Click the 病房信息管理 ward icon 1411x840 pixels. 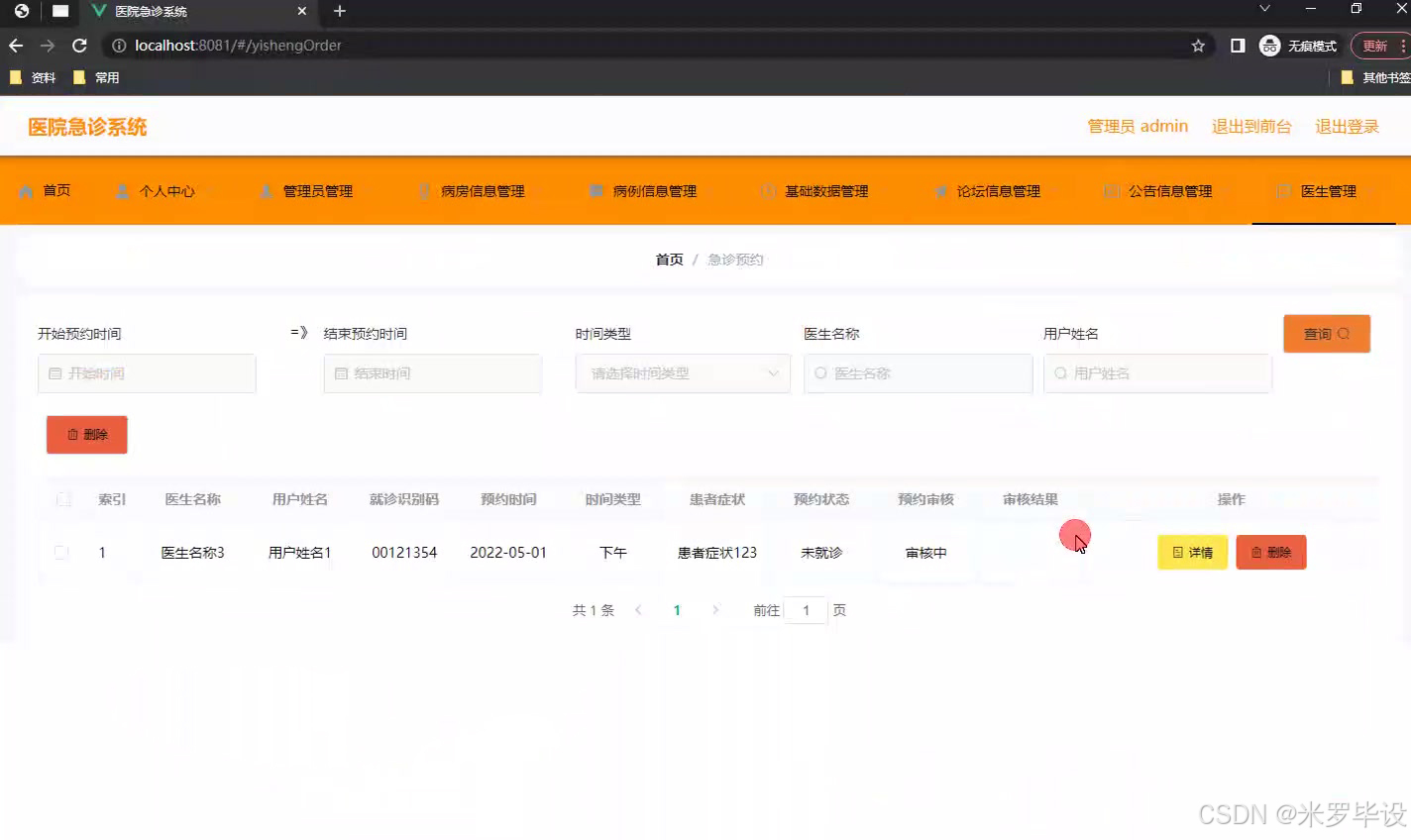point(426,191)
